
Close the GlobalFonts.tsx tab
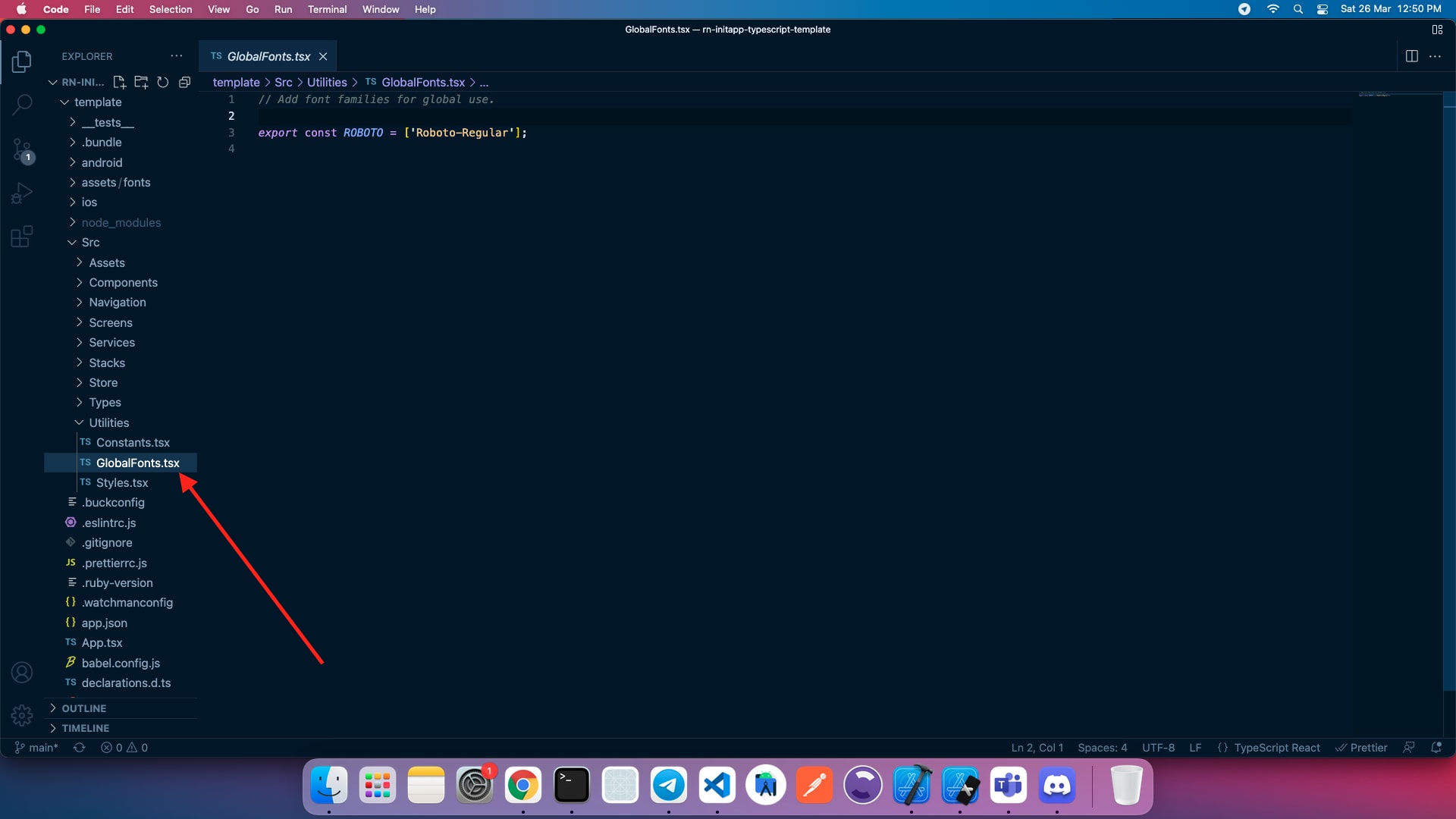323,57
